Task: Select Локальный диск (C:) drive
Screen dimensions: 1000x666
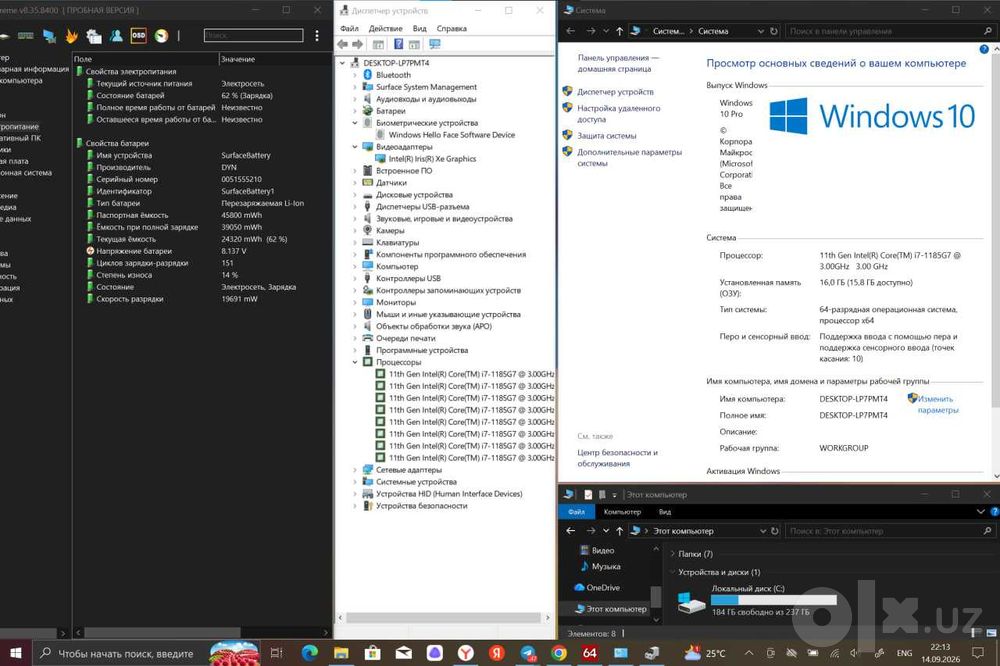Action: 757,600
